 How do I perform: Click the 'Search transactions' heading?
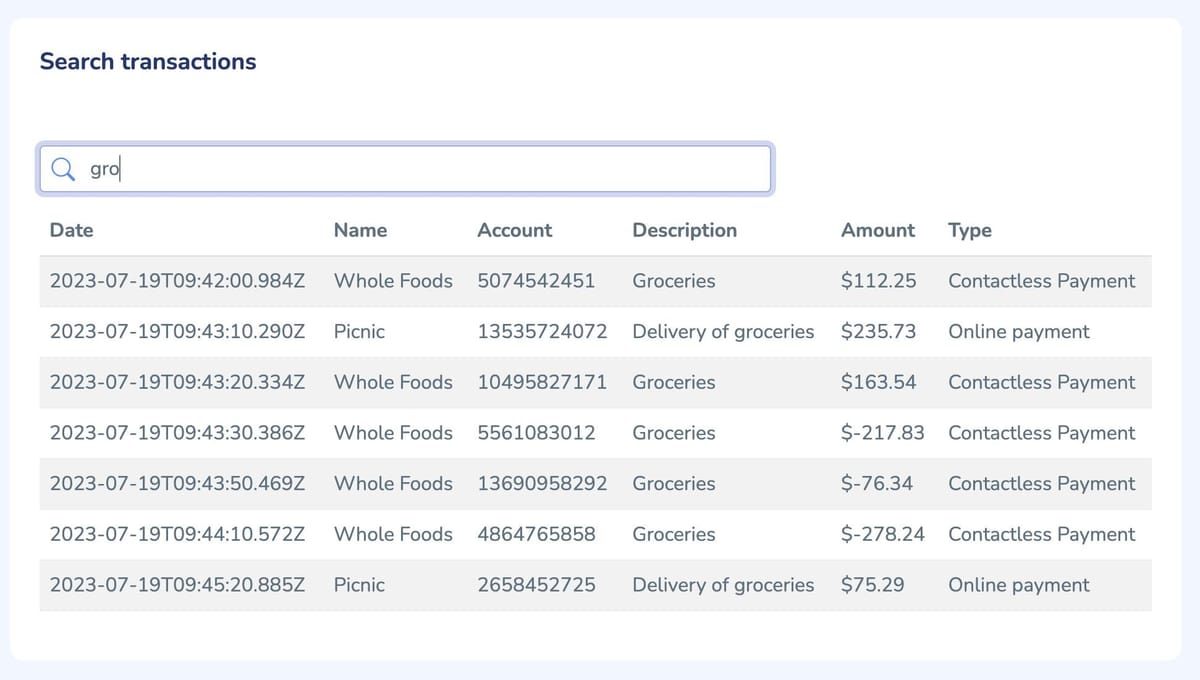148,61
